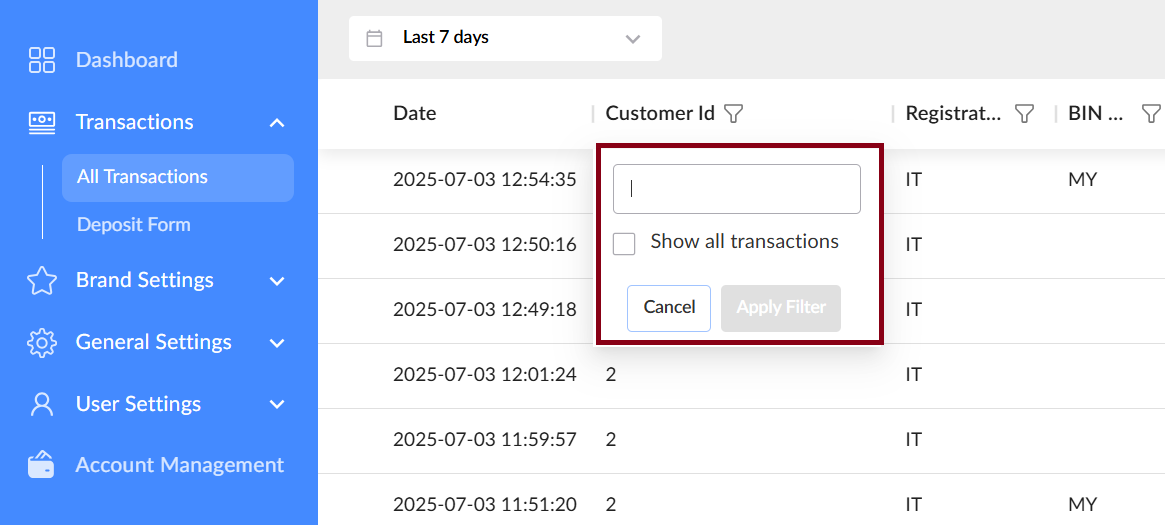Image resolution: width=1165 pixels, height=525 pixels.
Task: Expand the User Settings chevron
Action: tap(277, 405)
